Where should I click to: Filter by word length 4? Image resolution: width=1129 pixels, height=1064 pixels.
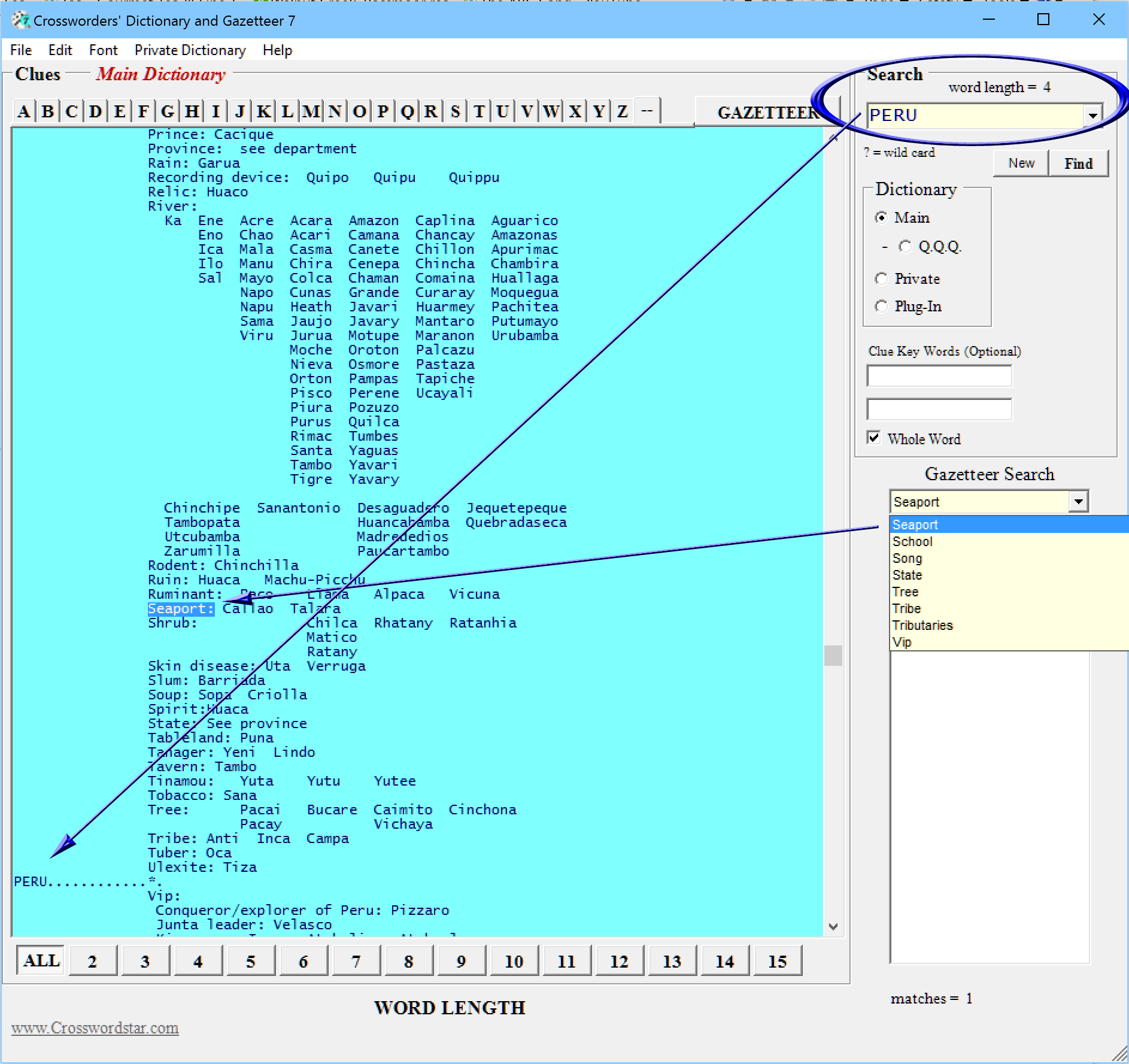click(198, 961)
